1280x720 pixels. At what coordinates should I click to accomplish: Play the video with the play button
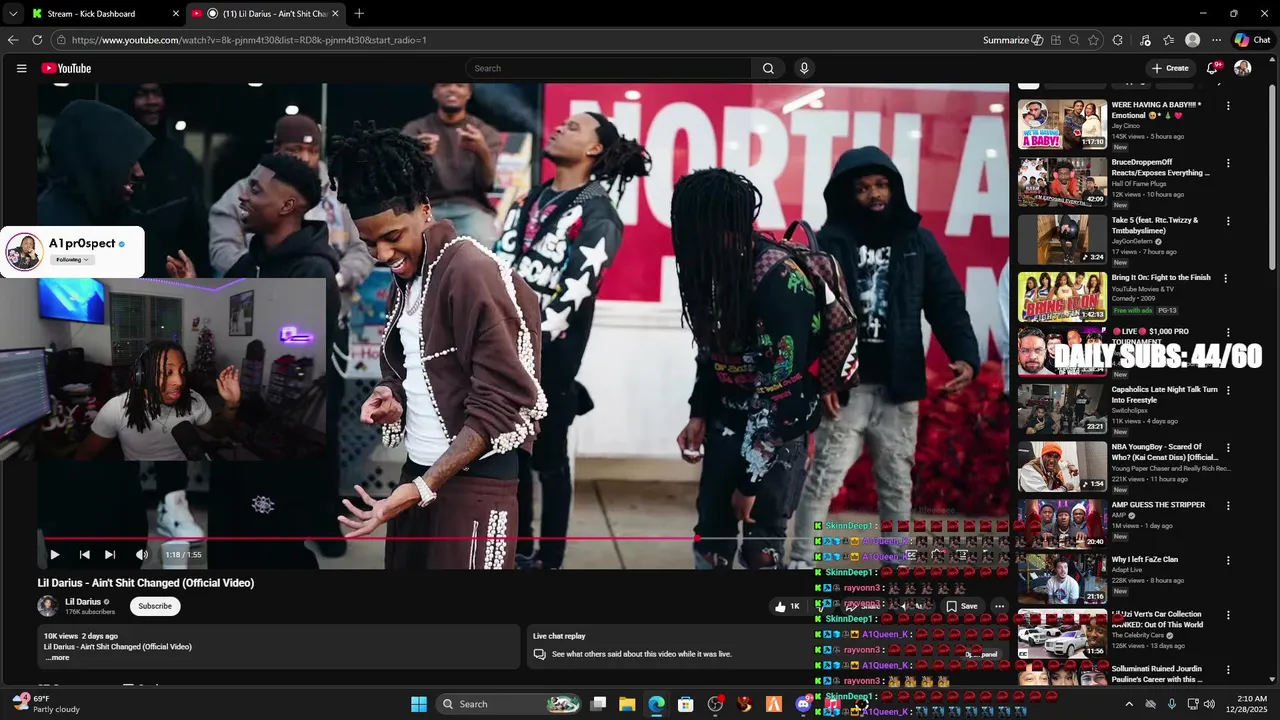point(55,554)
